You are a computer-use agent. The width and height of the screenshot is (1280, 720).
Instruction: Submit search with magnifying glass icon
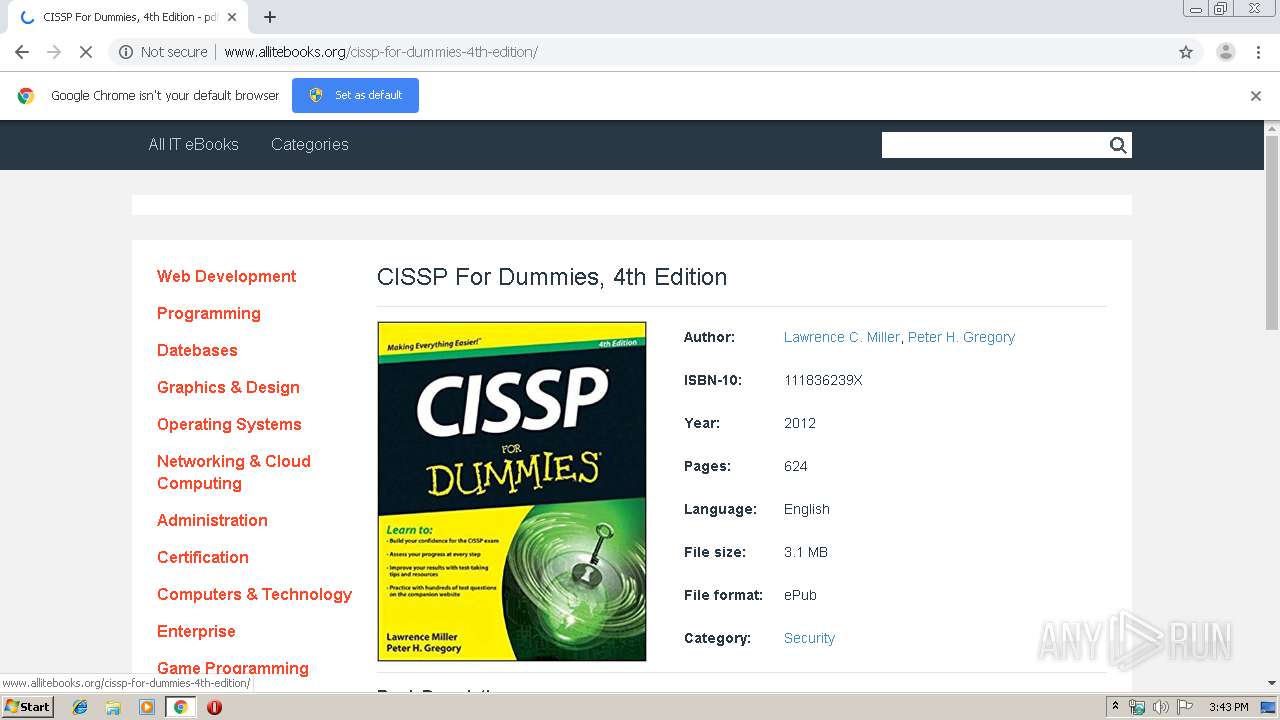tap(1118, 145)
